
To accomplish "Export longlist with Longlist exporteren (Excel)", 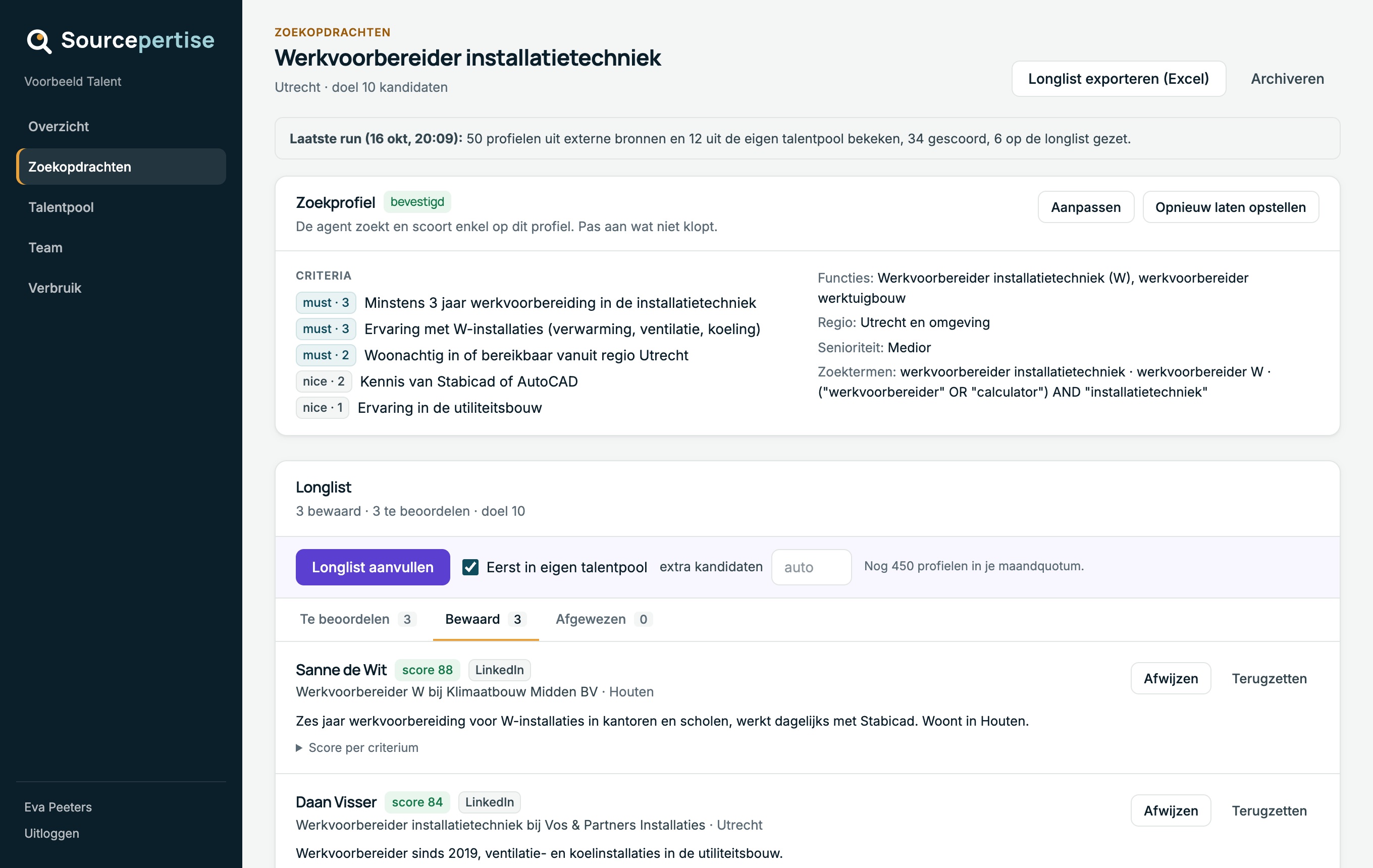I will point(1118,79).
